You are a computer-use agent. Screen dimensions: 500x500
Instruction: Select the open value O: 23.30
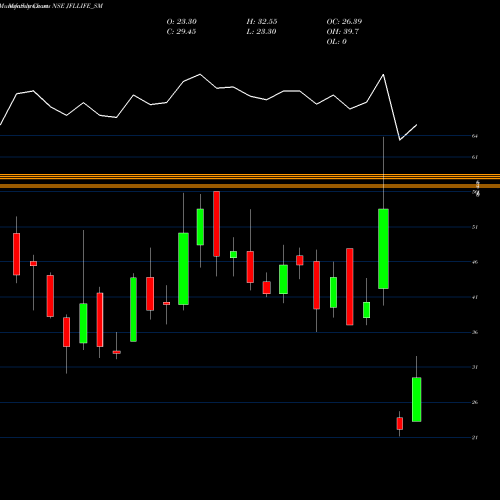coord(182,22)
